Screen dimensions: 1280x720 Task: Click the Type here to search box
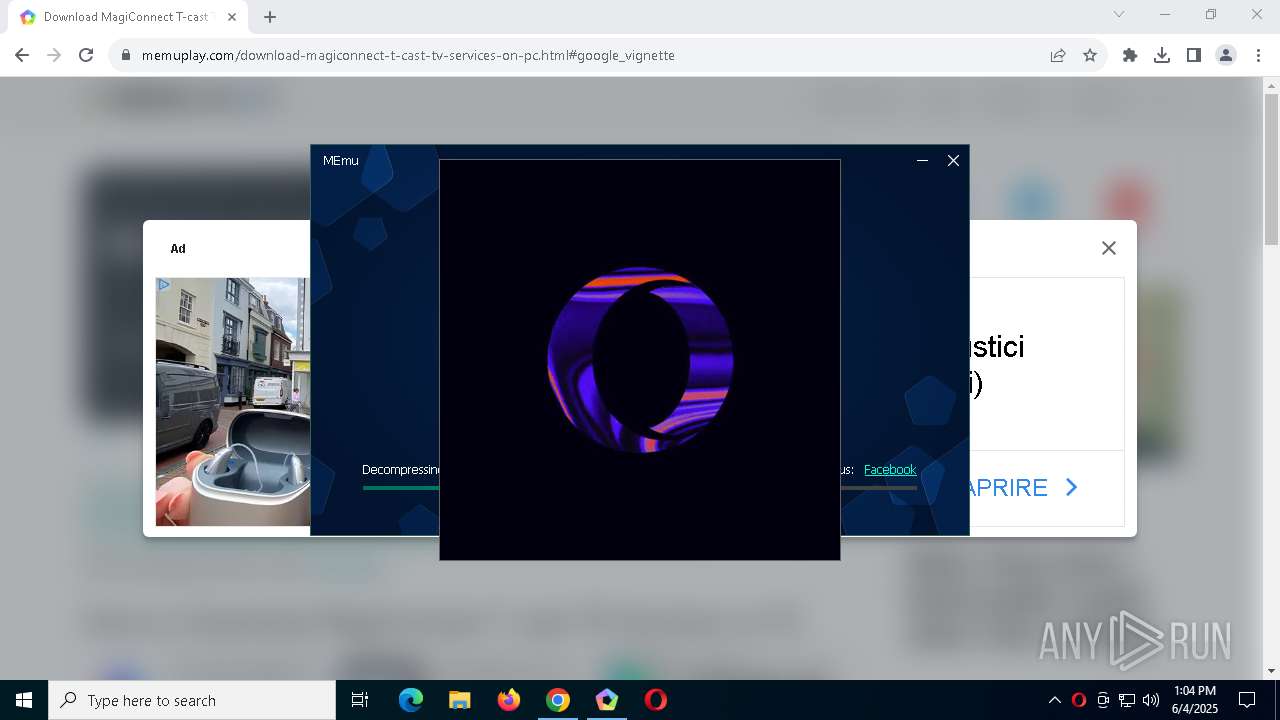pyautogui.click(x=192, y=700)
